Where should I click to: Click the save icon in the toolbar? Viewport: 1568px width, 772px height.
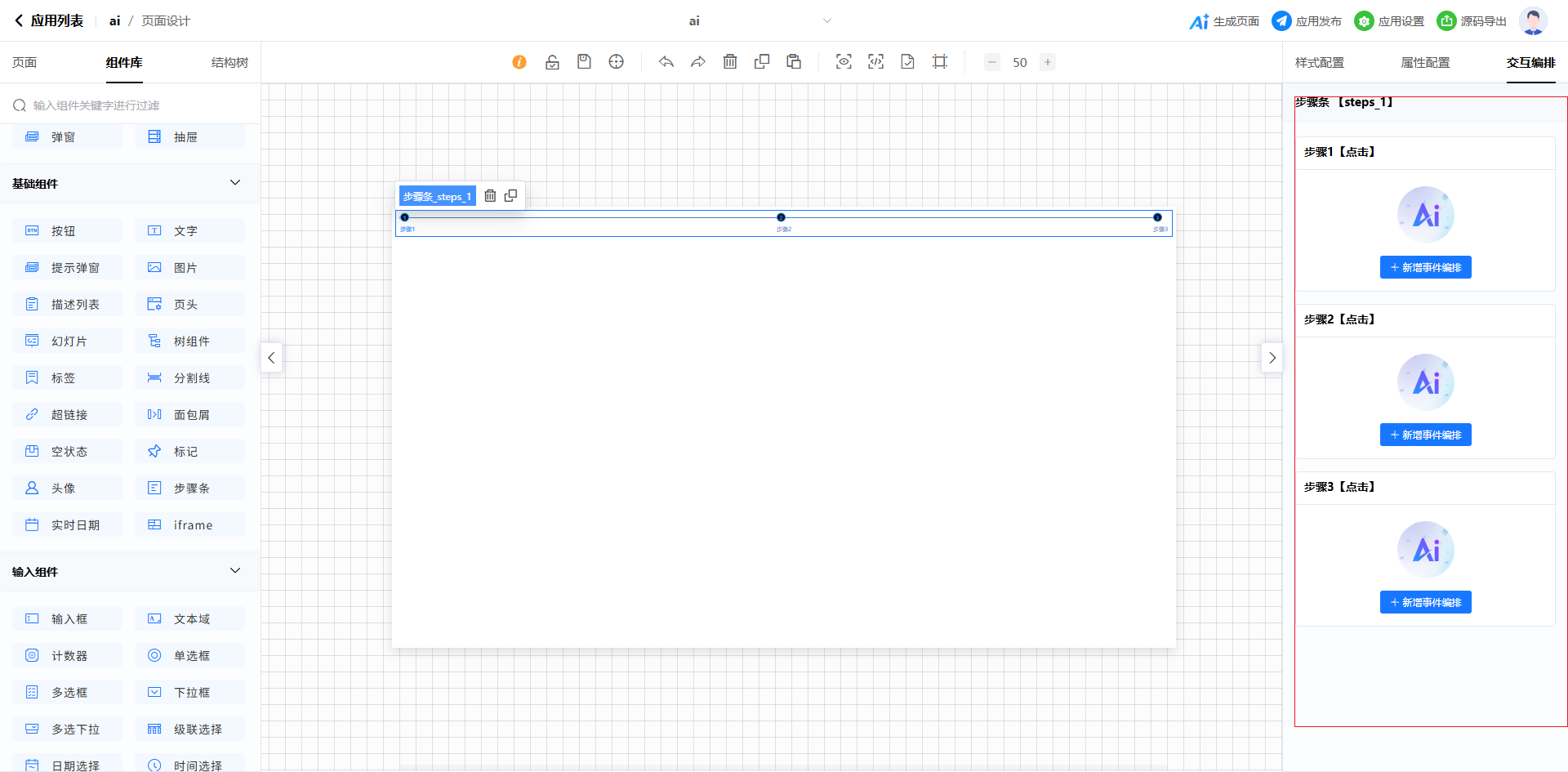584,62
